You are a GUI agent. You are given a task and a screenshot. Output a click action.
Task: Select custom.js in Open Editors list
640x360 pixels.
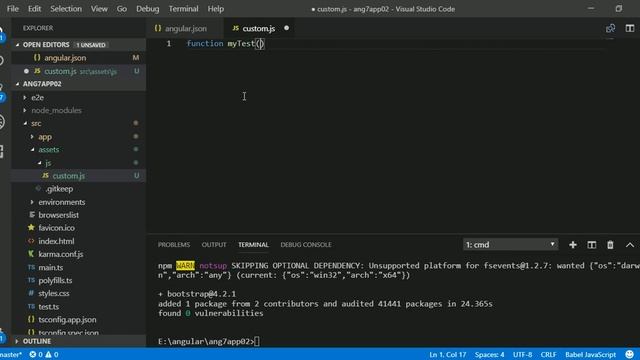point(78,71)
